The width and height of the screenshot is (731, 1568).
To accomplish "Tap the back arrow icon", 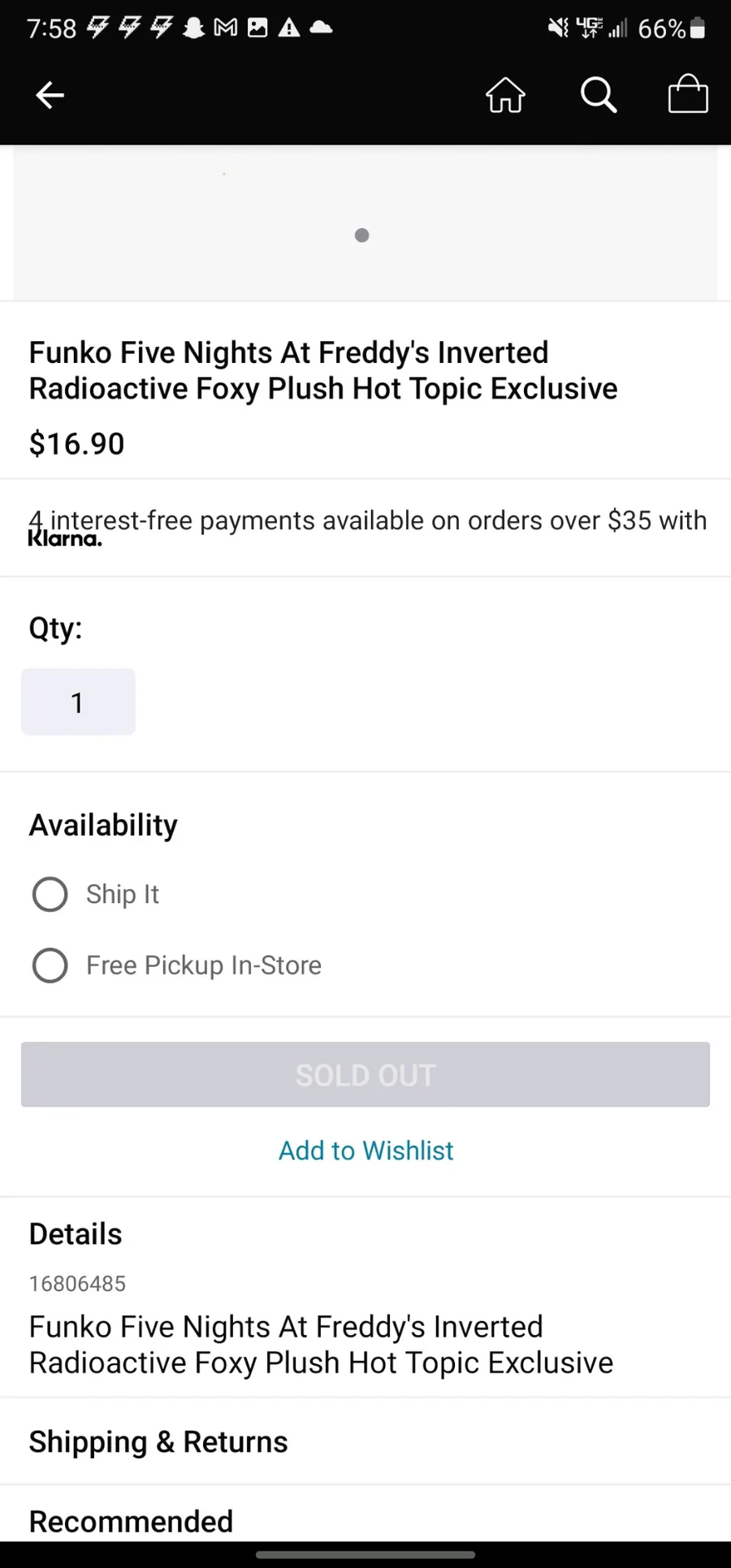I will click(x=50, y=95).
